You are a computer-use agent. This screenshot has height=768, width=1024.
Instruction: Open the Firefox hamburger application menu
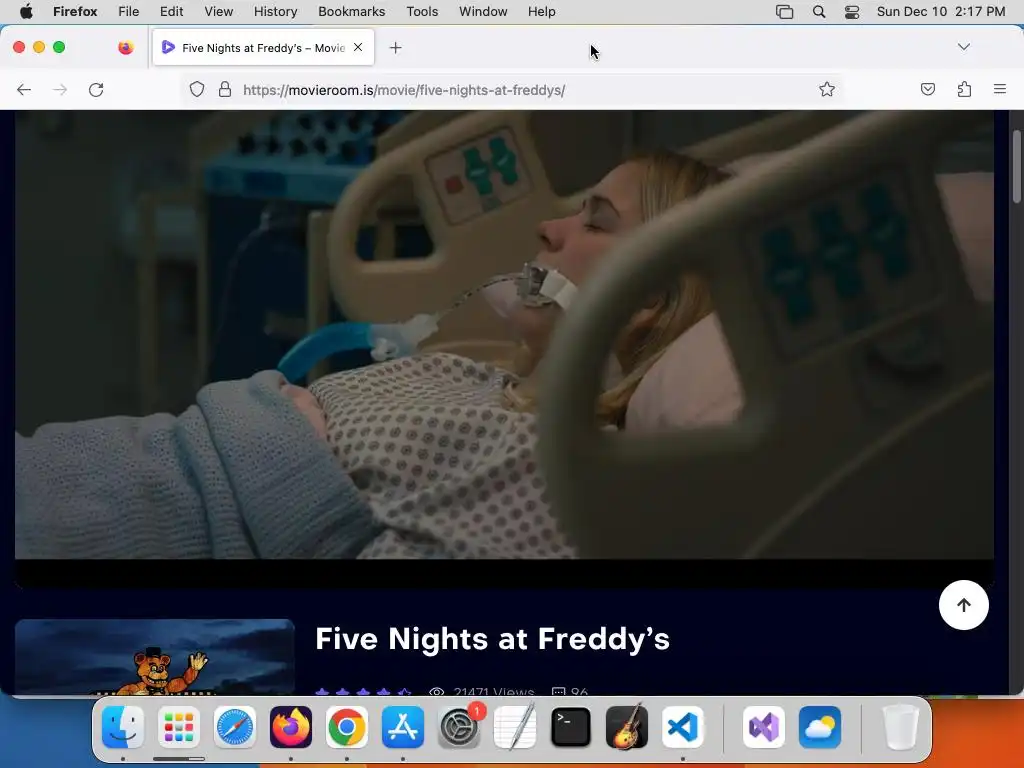pos(999,89)
